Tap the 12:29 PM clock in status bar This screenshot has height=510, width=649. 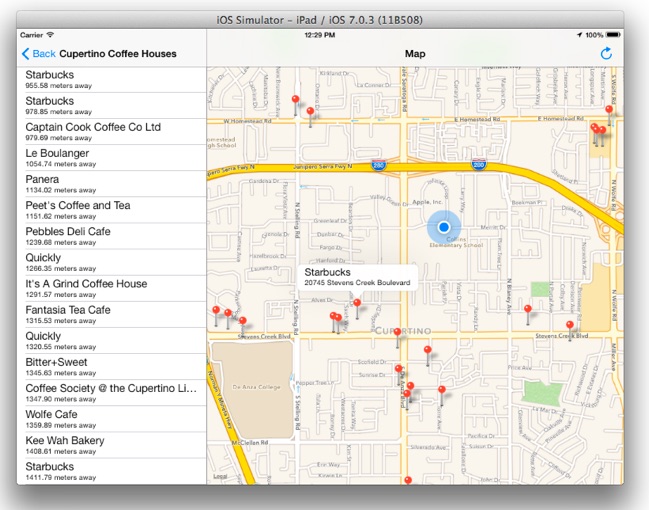(x=320, y=35)
